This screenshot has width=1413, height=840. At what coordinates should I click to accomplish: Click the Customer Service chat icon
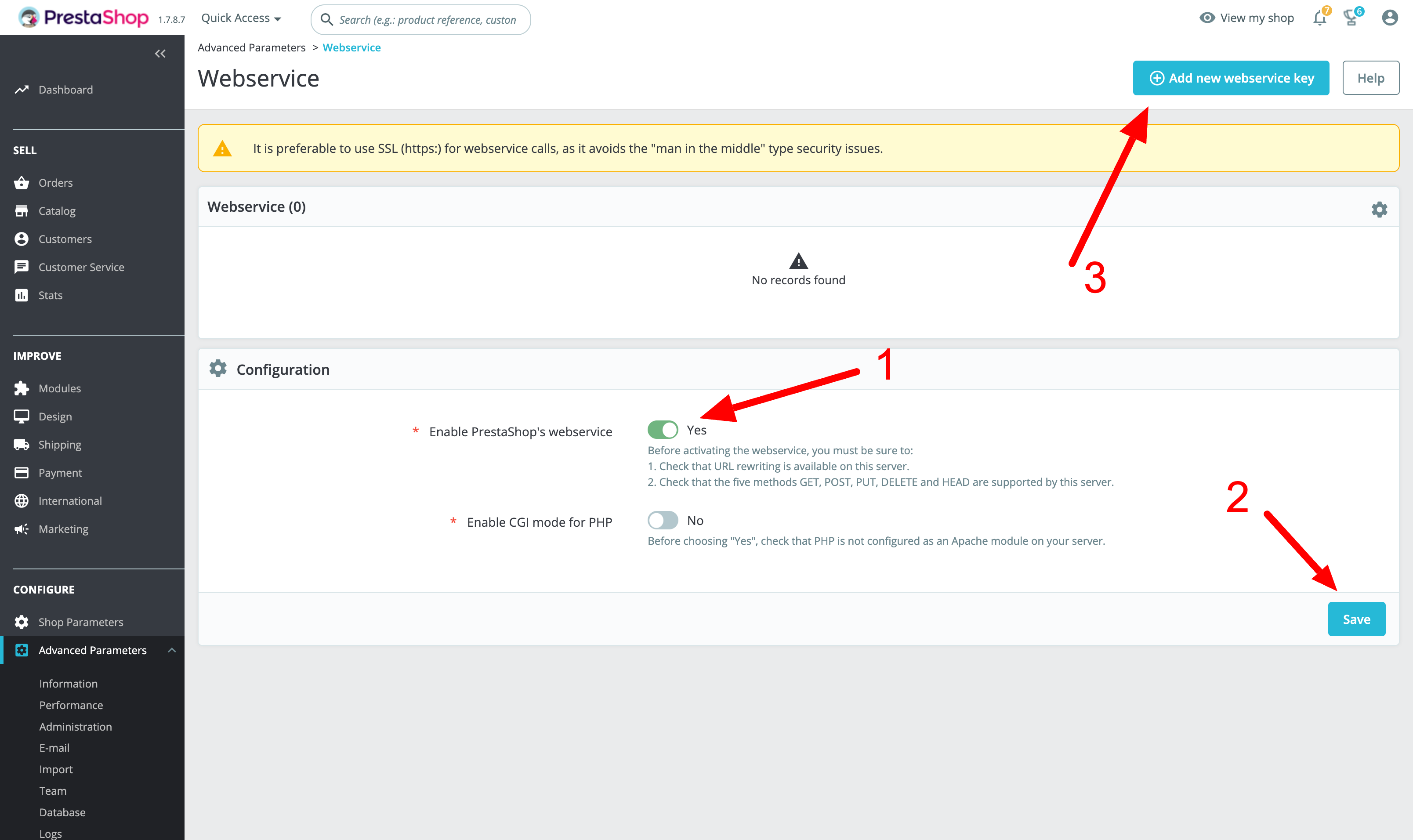click(22, 267)
